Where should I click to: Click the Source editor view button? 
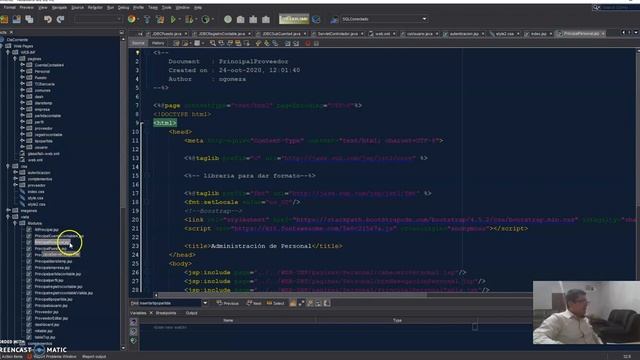(138, 43)
